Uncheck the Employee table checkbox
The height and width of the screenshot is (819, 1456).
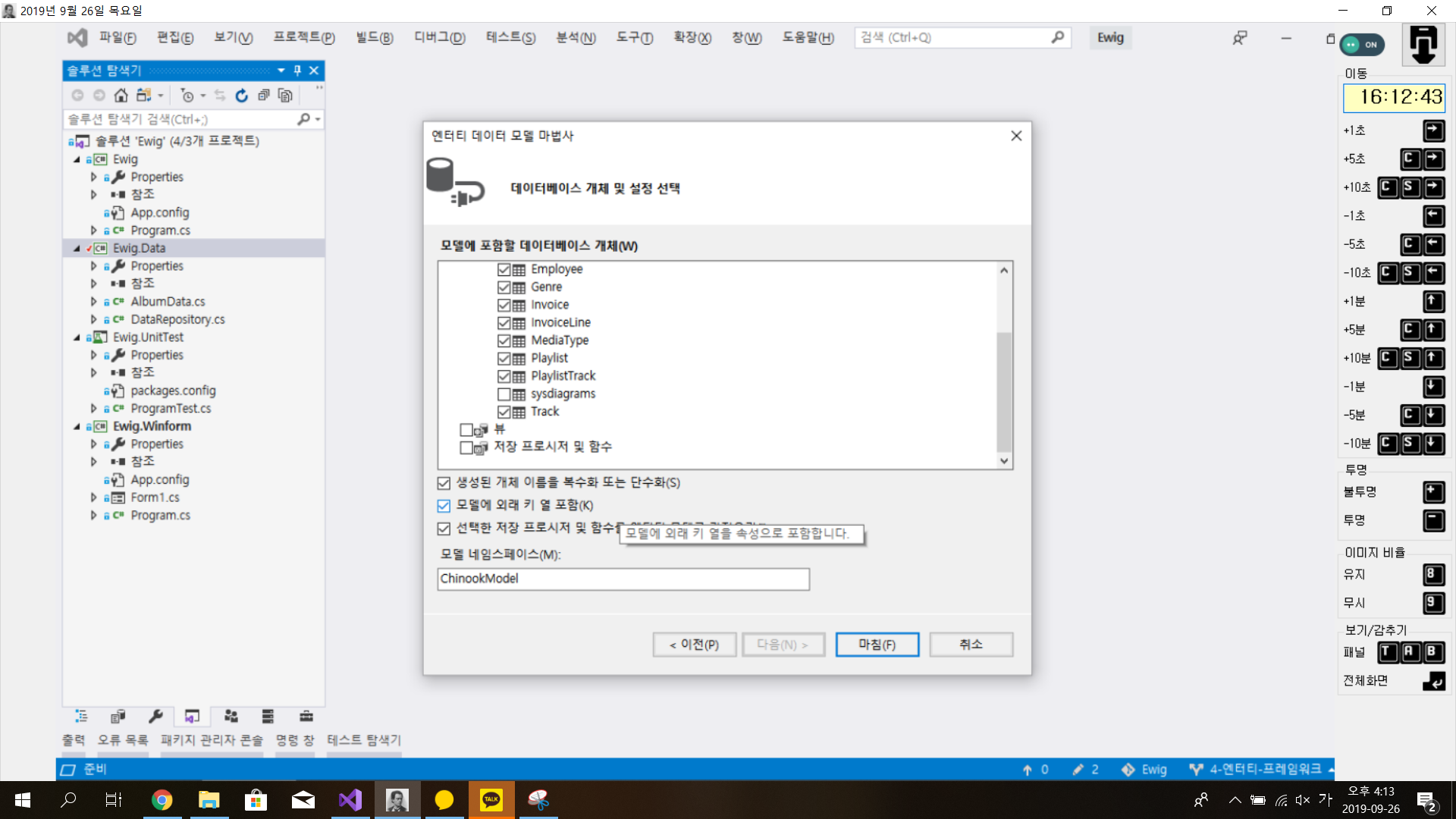pyautogui.click(x=504, y=270)
